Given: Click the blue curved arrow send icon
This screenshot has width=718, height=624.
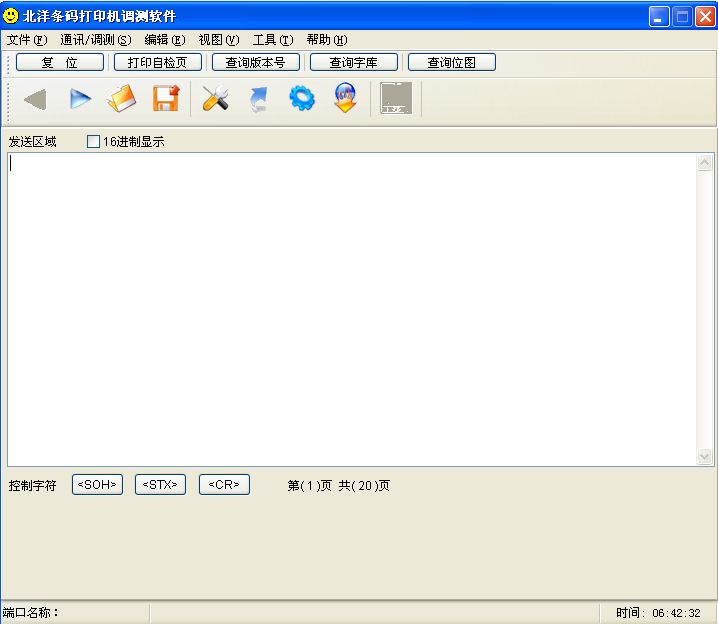Looking at the screenshot, I should (258, 99).
